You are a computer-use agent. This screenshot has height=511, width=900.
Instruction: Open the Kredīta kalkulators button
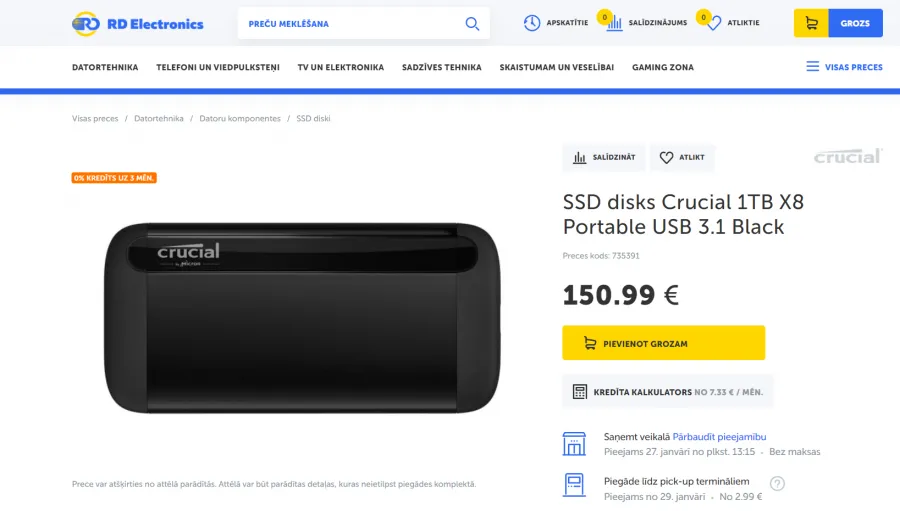pos(668,392)
